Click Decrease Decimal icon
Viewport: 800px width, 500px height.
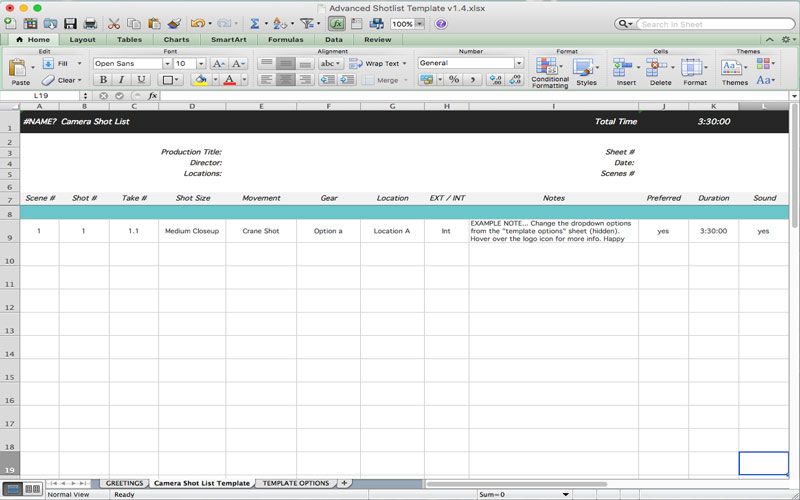(x=515, y=80)
